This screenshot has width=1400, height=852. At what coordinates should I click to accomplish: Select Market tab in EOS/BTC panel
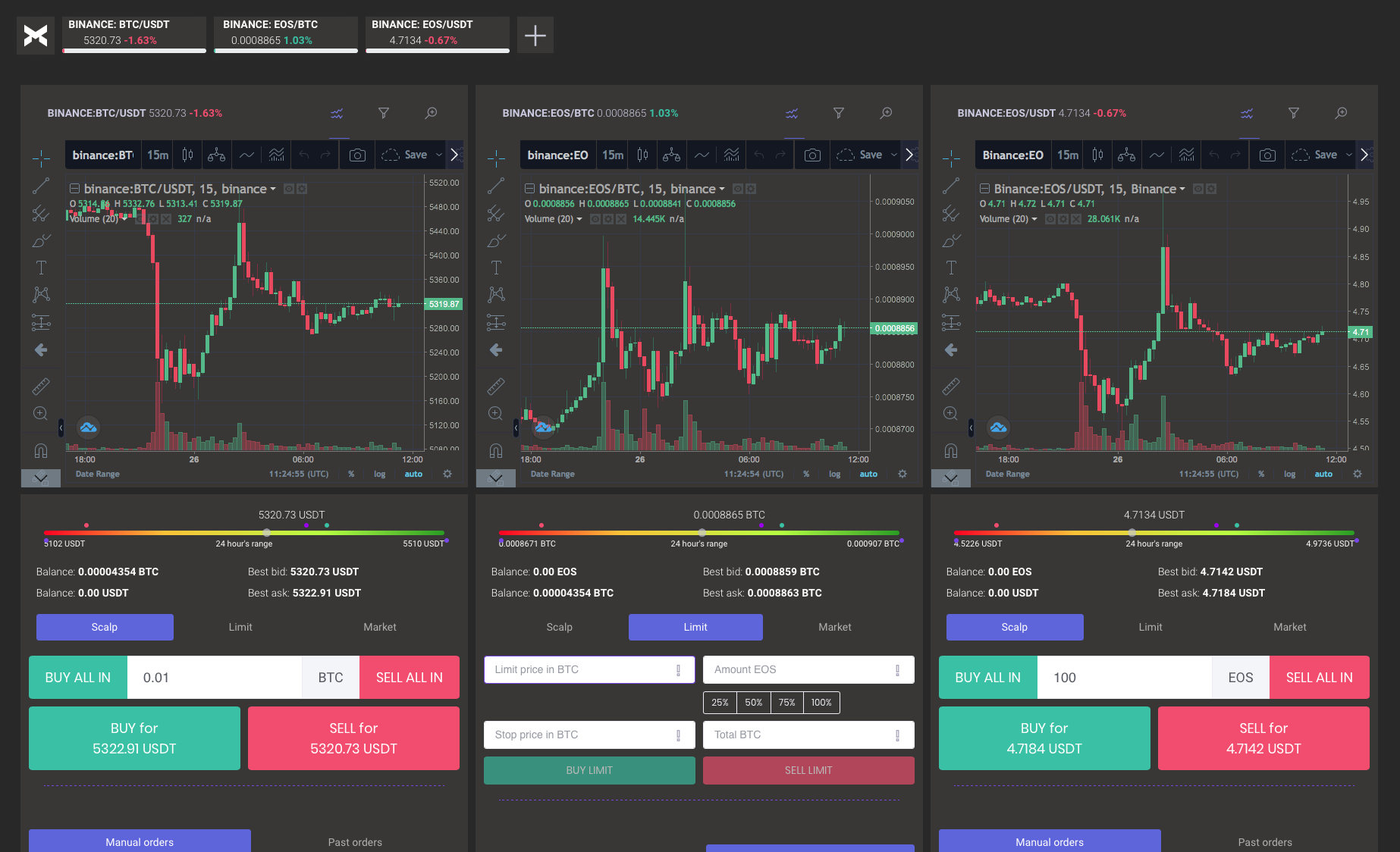(x=835, y=627)
